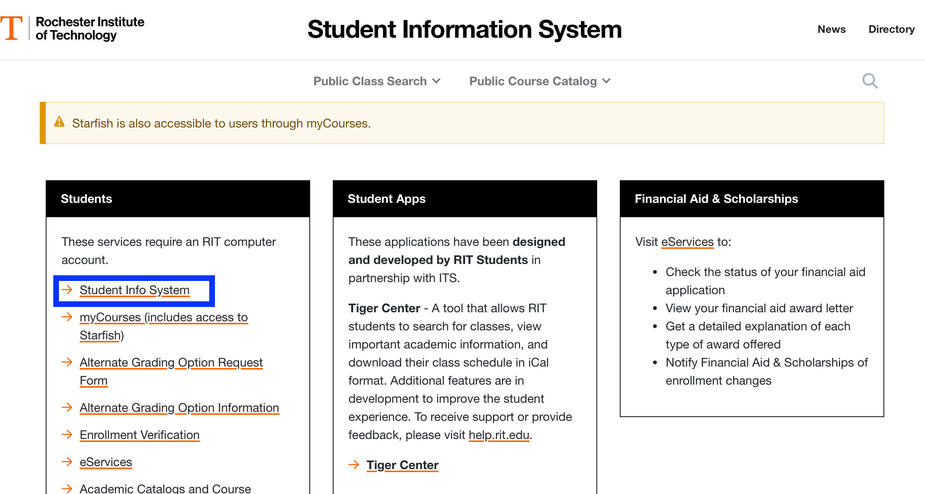The image size is (925, 494).
Task: Click Financial Aid & Scholarships panel header
Action: [x=752, y=199]
